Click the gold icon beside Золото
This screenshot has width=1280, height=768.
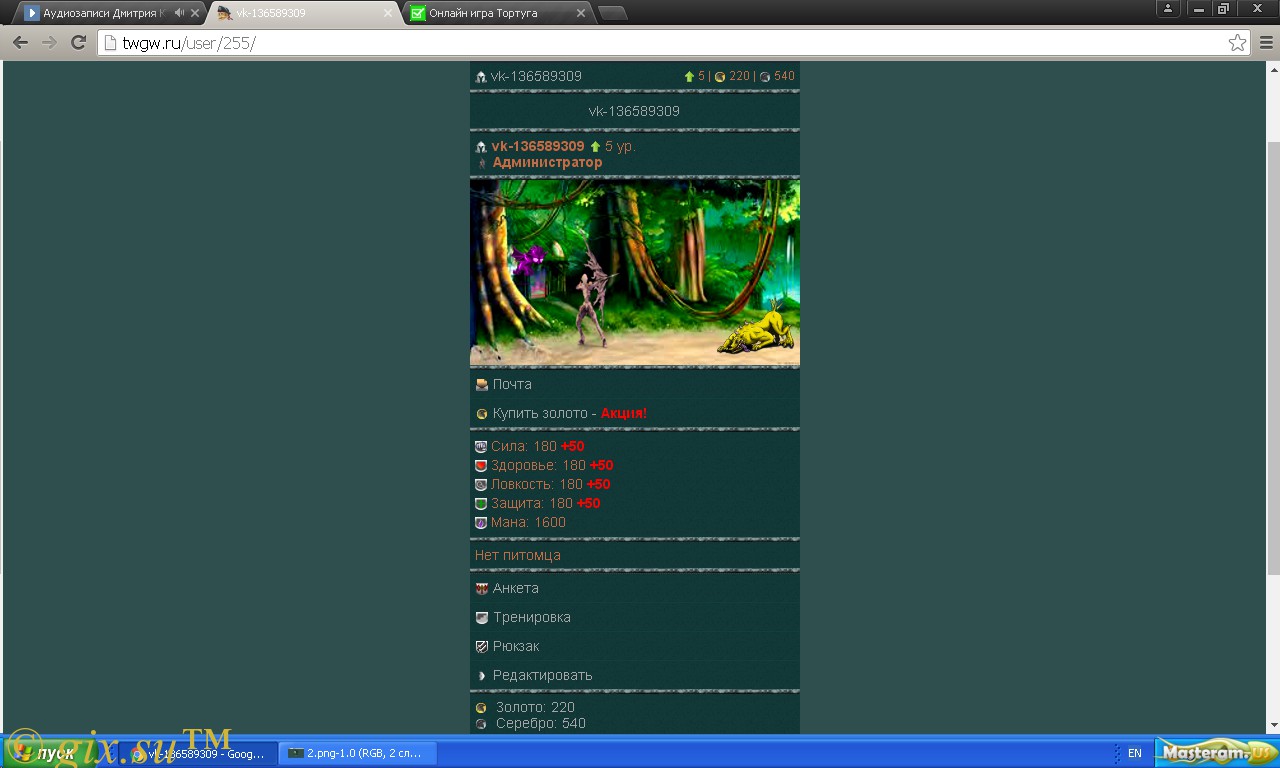pyautogui.click(x=481, y=708)
